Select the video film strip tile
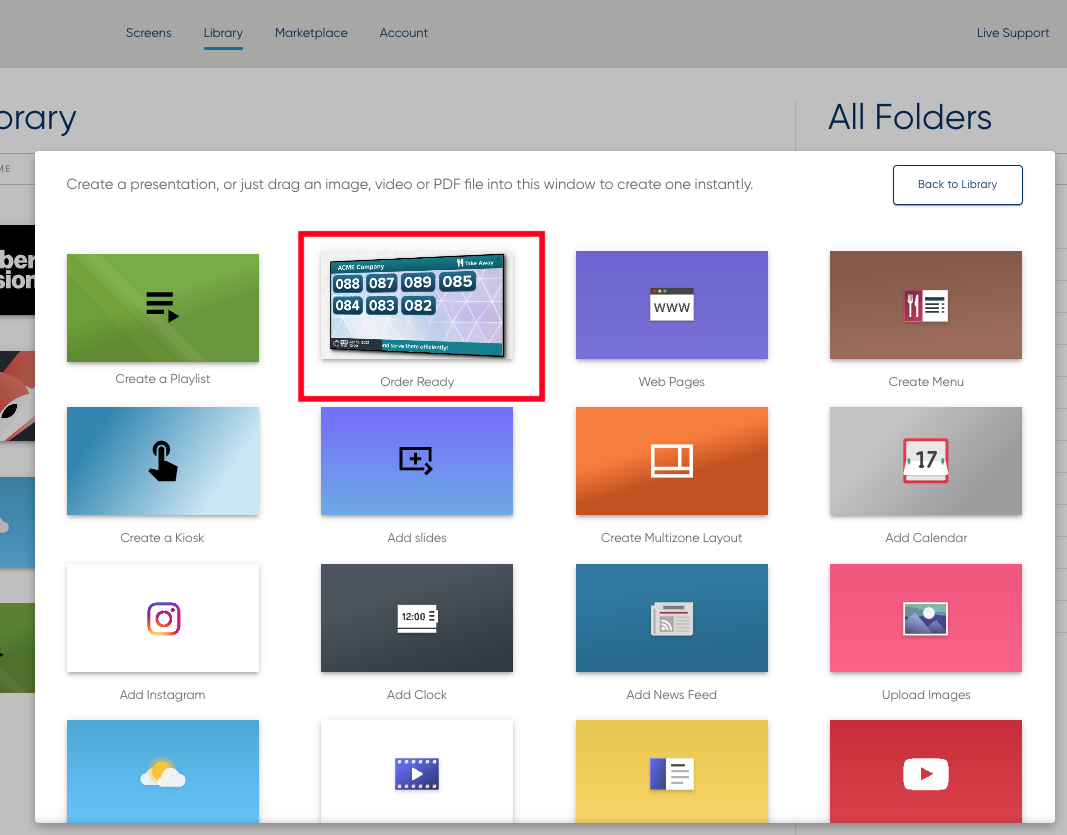This screenshot has width=1067, height=835. 416,772
